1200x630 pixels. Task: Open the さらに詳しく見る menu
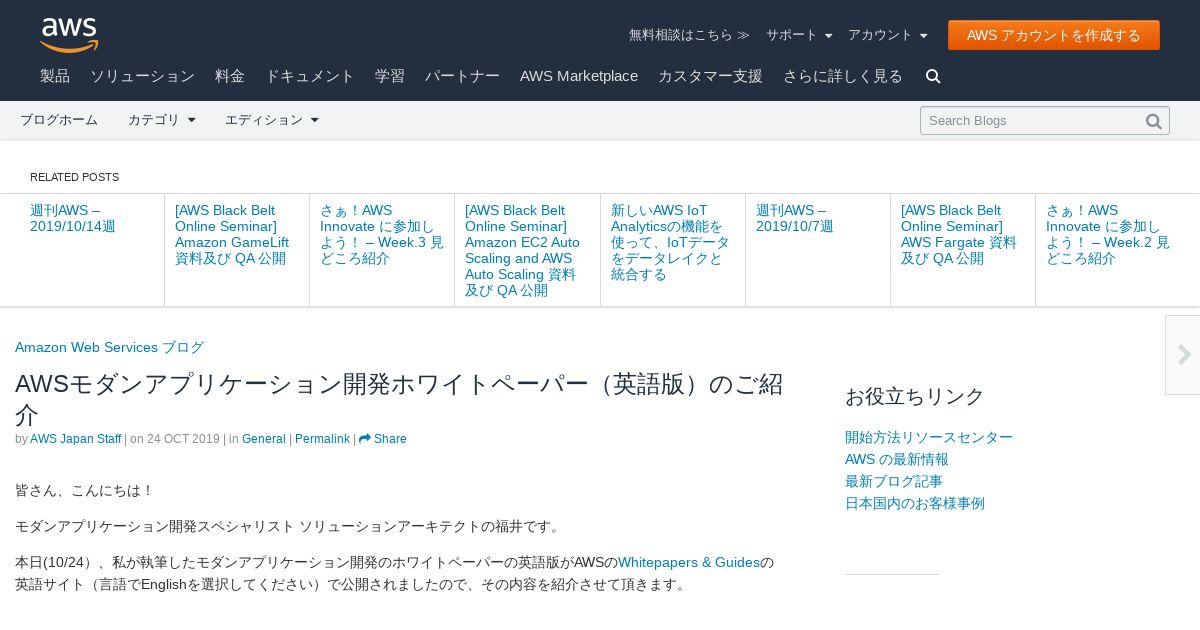coord(843,76)
